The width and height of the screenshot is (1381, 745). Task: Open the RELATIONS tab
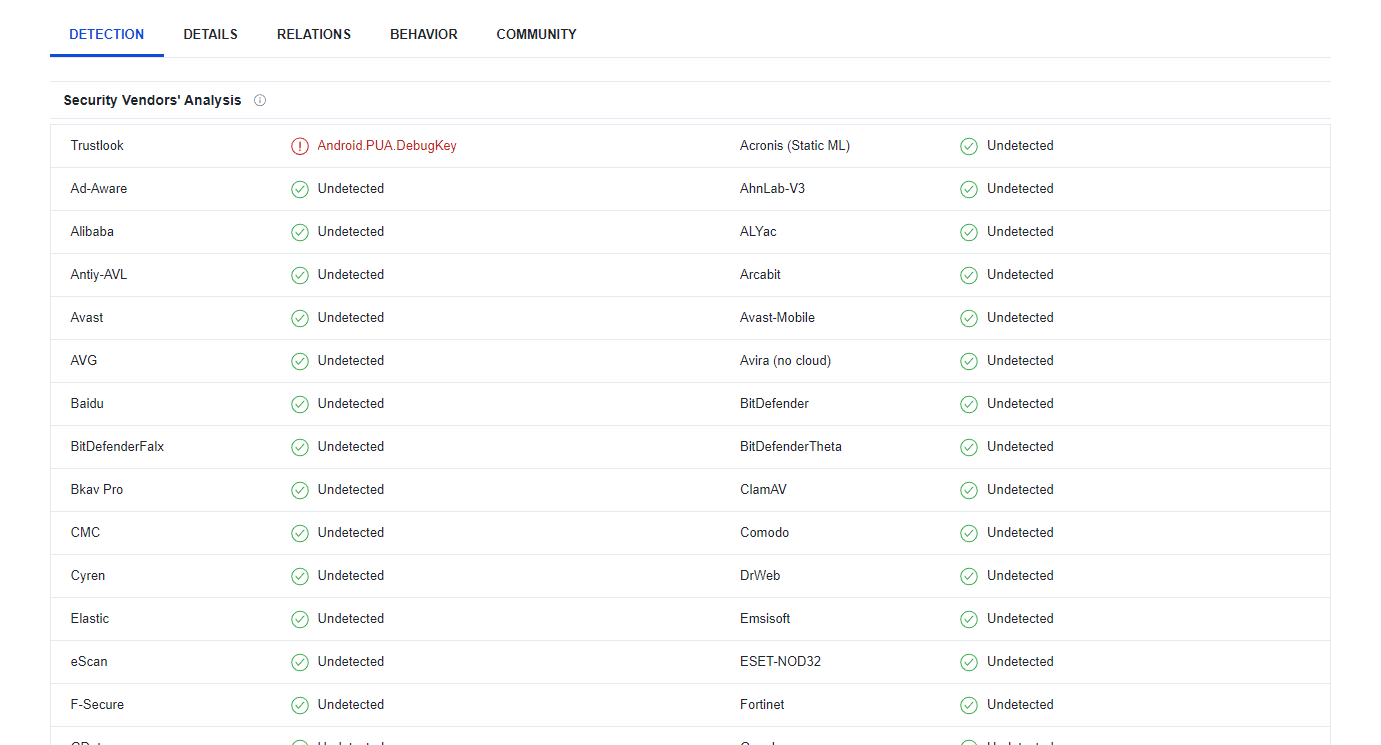point(314,34)
